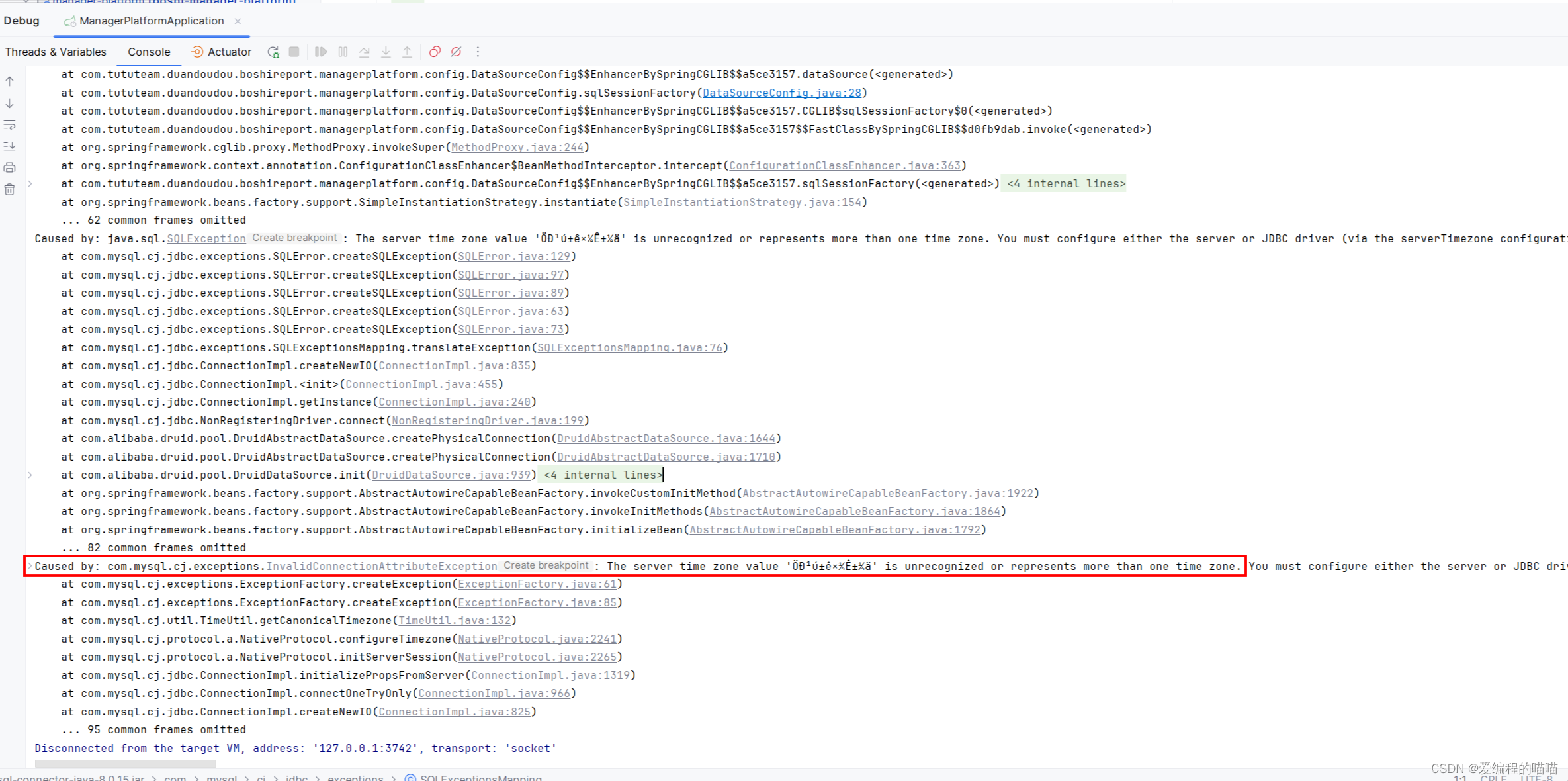Screen dimensions: 1568x781
Task: Clear console with the trash icon
Action: [x=10, y=189]
